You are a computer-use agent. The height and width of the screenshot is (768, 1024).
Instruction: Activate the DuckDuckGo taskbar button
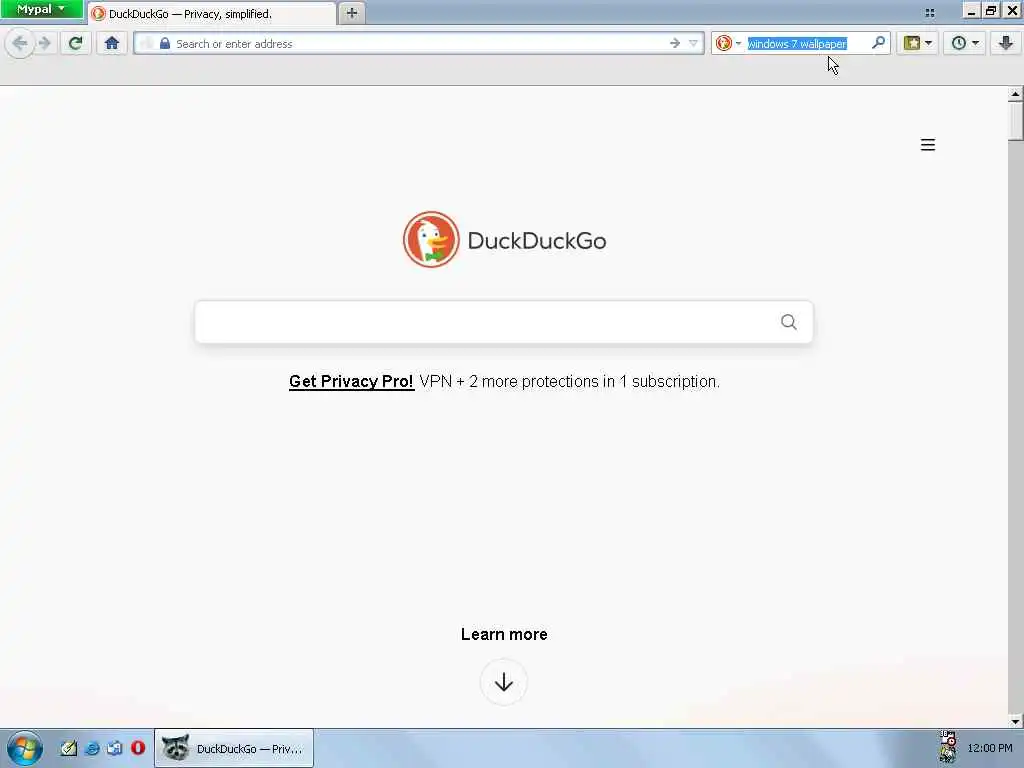(234, 748)
